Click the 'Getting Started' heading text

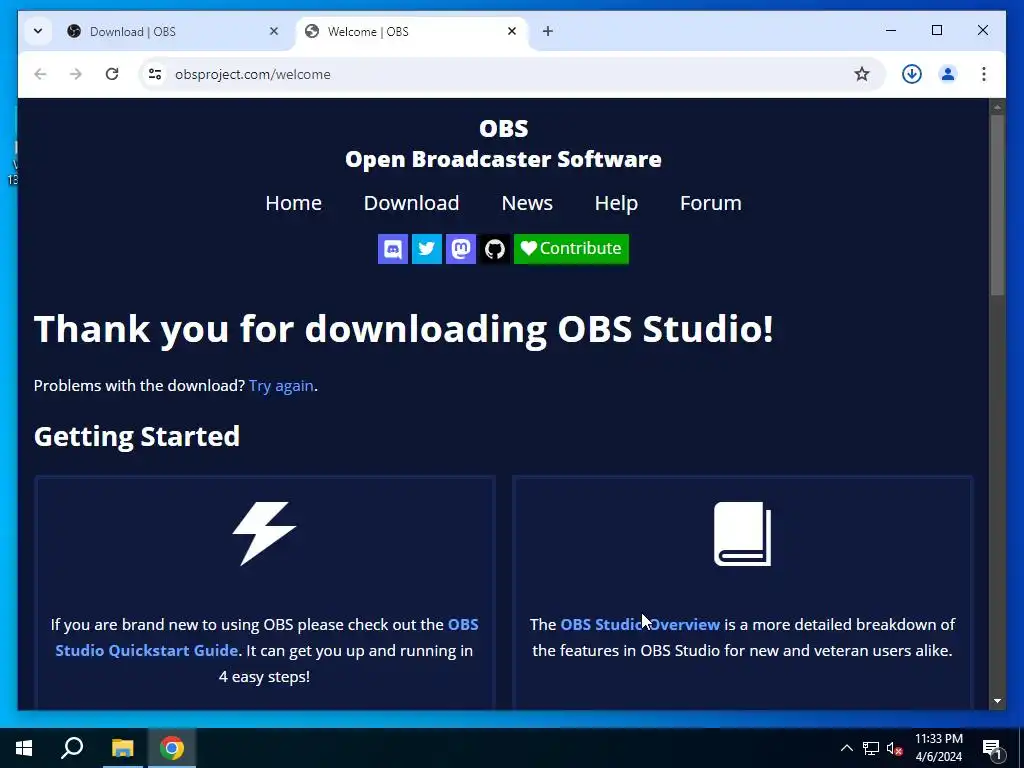pos(137,436)
